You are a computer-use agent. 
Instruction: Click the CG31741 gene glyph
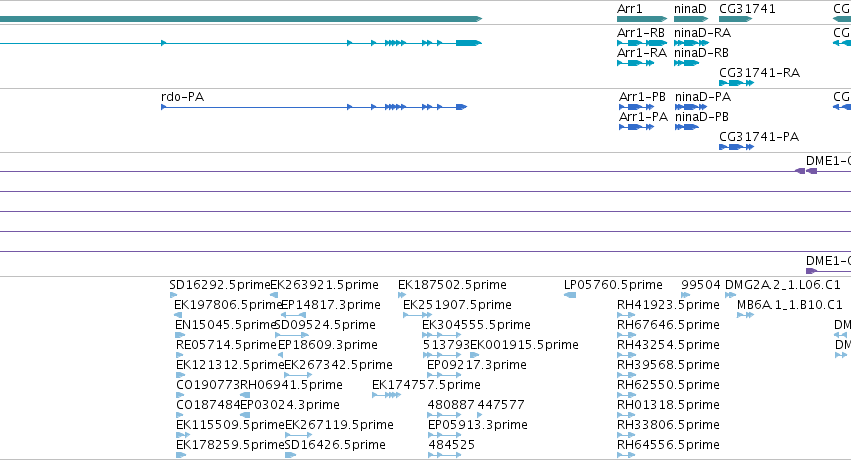point(735,19)
